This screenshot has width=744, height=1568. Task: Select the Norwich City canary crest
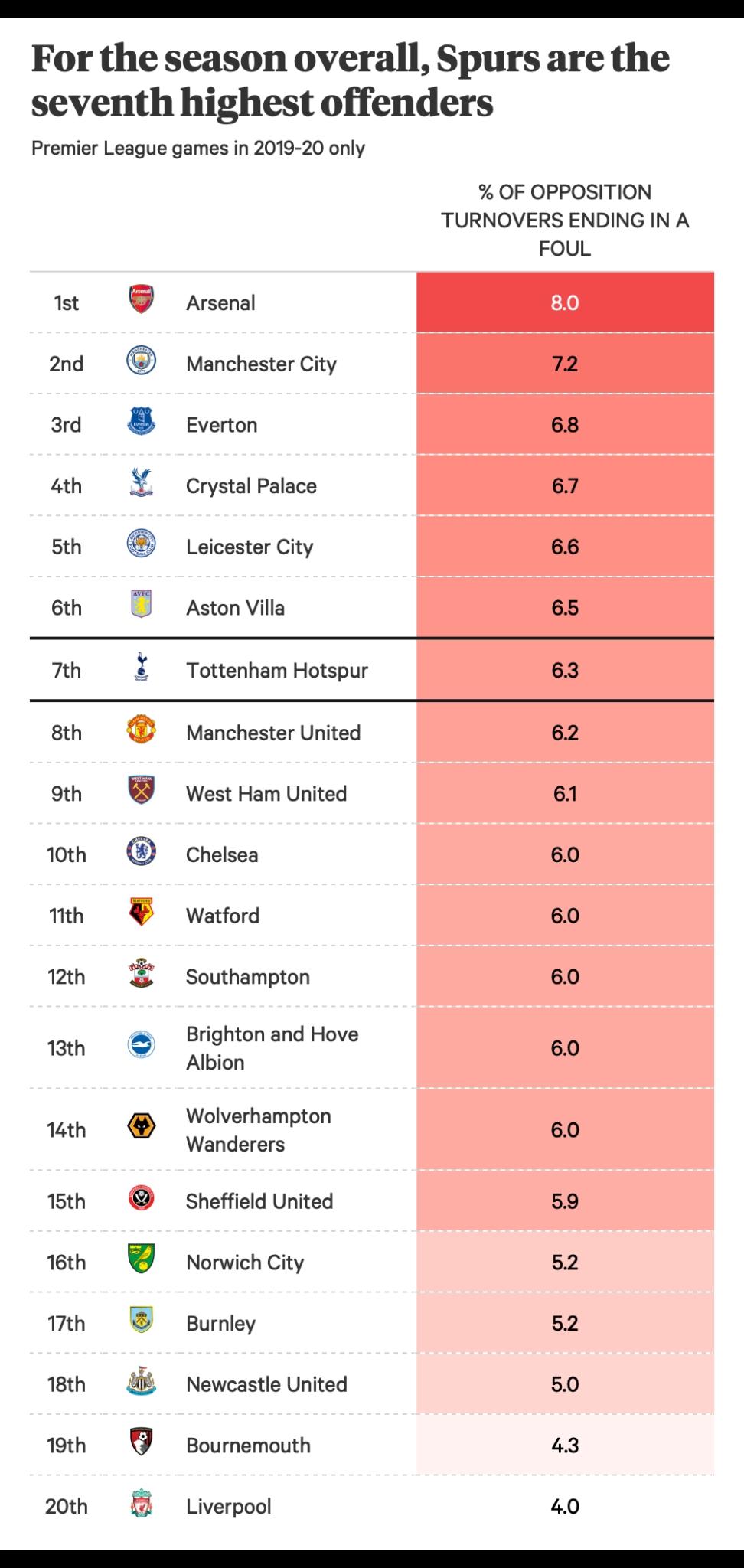pyautogui.click(x=142, y=1259)
